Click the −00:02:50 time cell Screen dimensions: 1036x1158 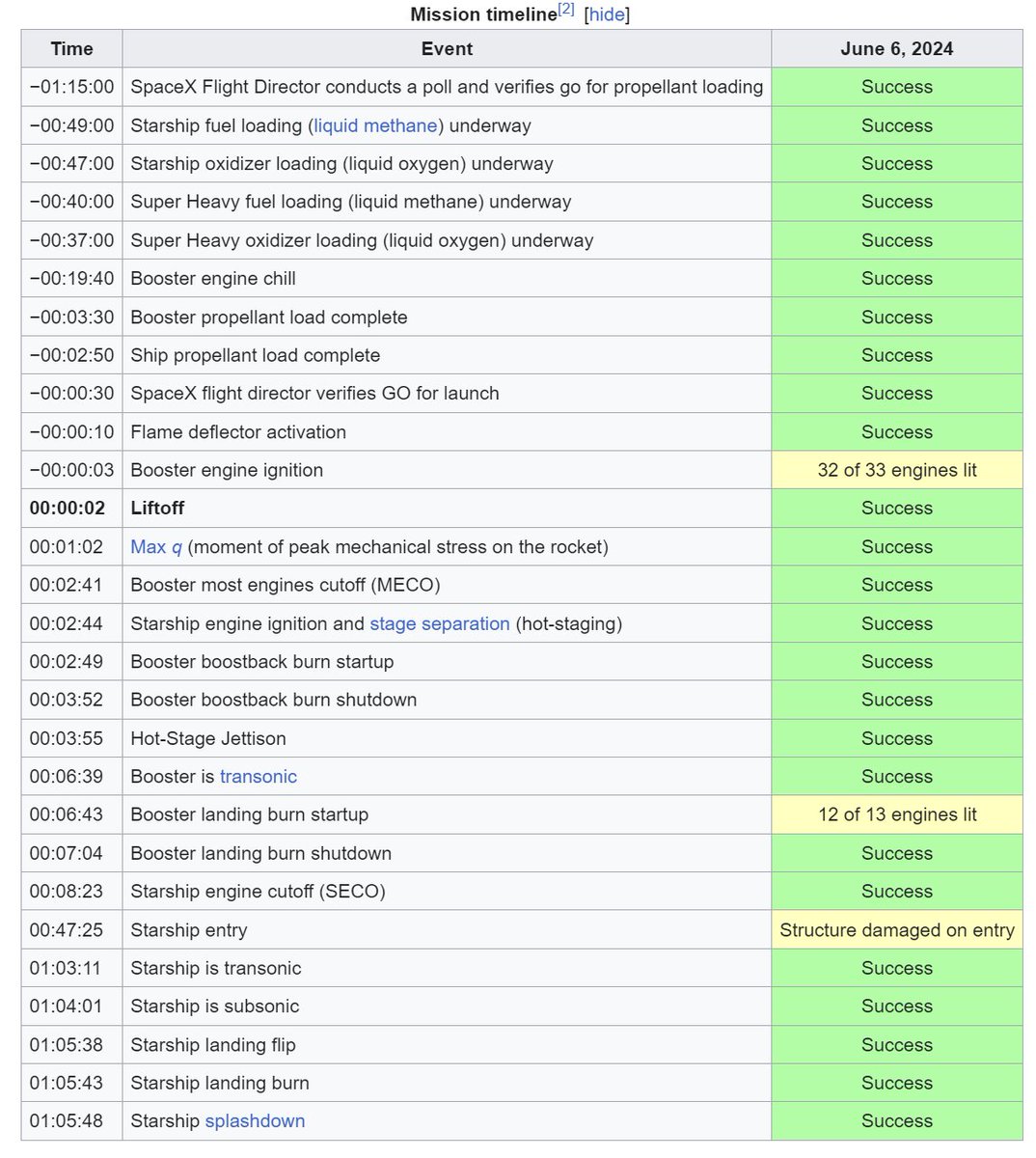(71, 355)
